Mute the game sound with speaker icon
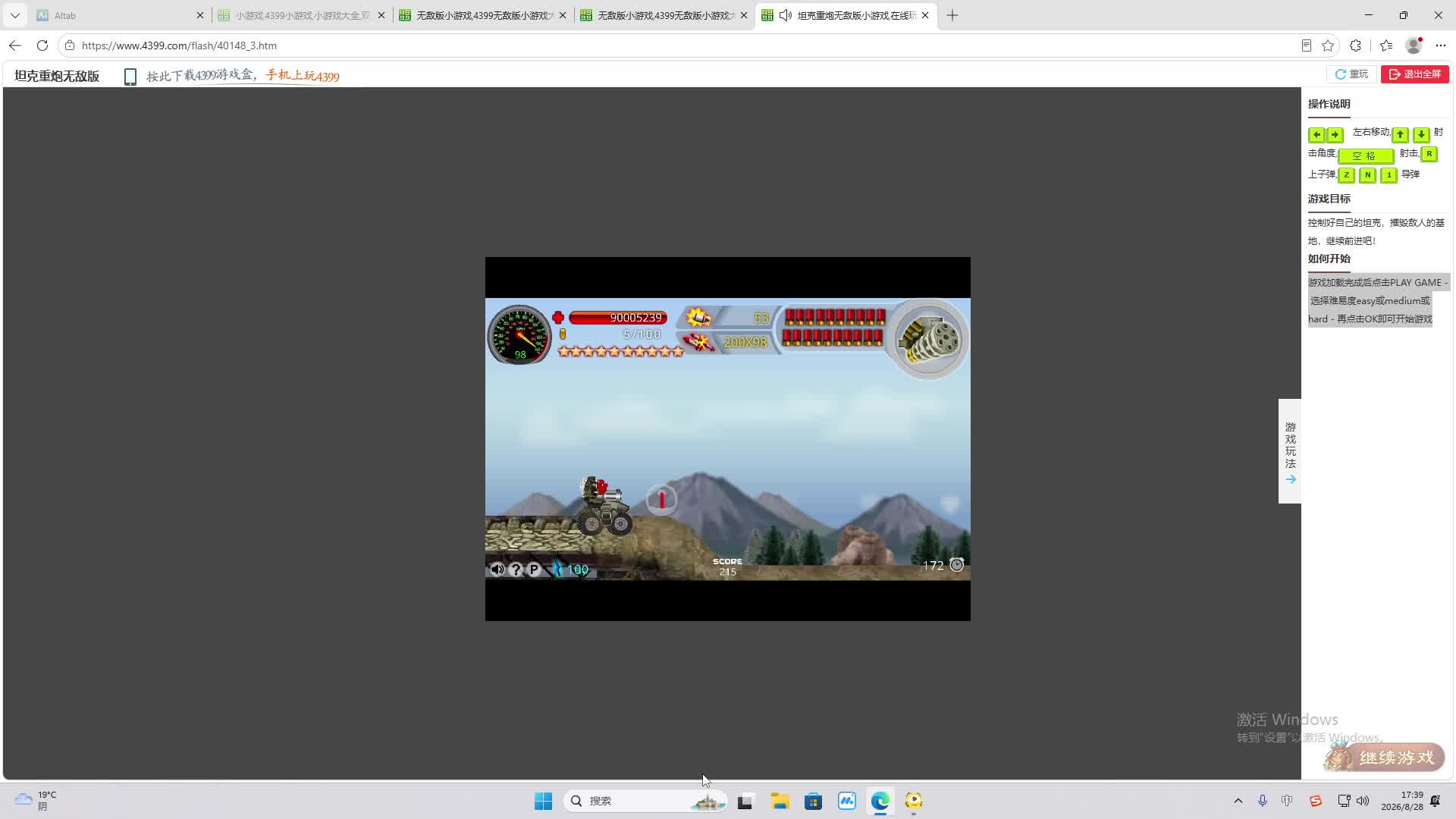This screenshot has height=819, width=1456. (497, 569)
